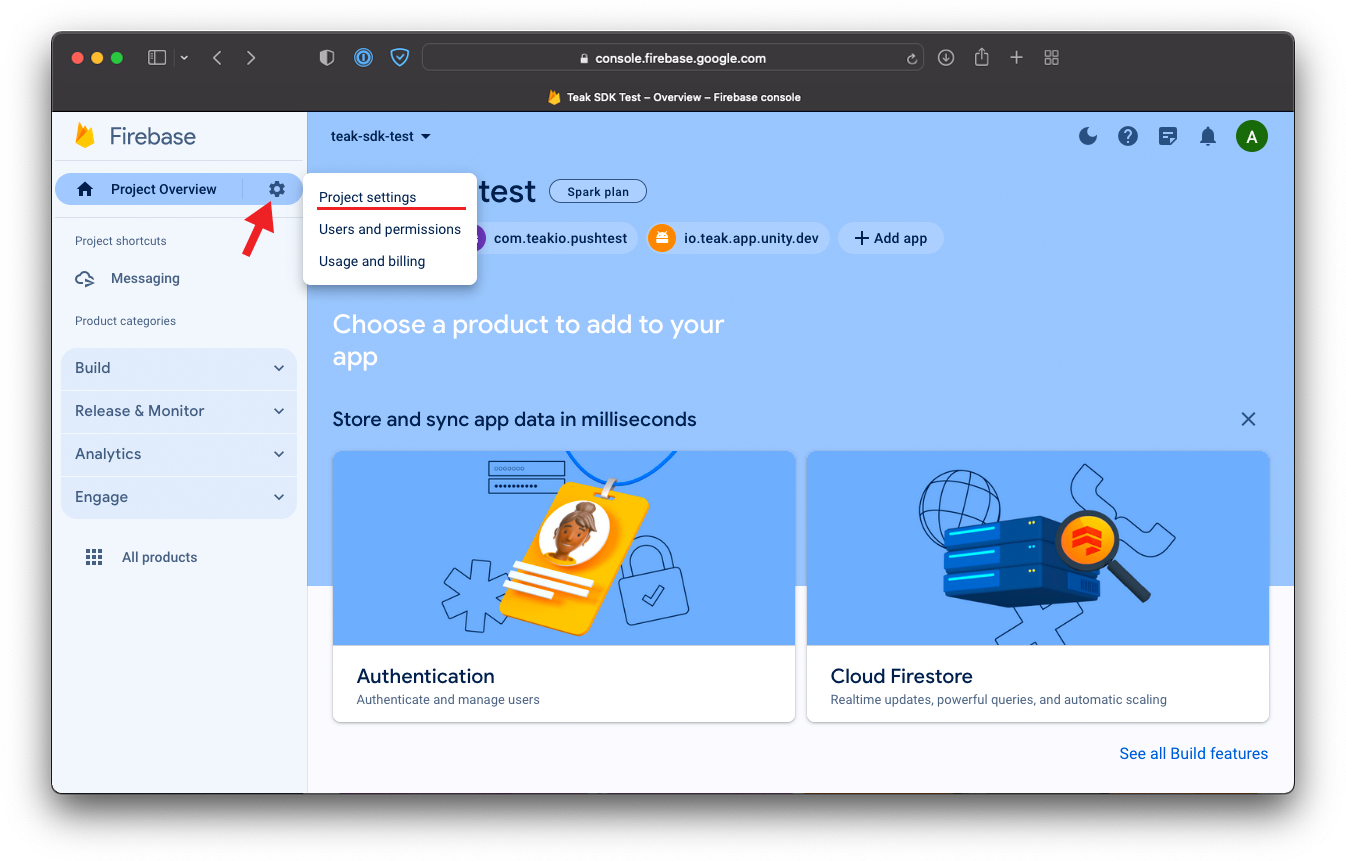The image size is (1346, 861).
Task: Expand the Build category
Action: [179, 368]
